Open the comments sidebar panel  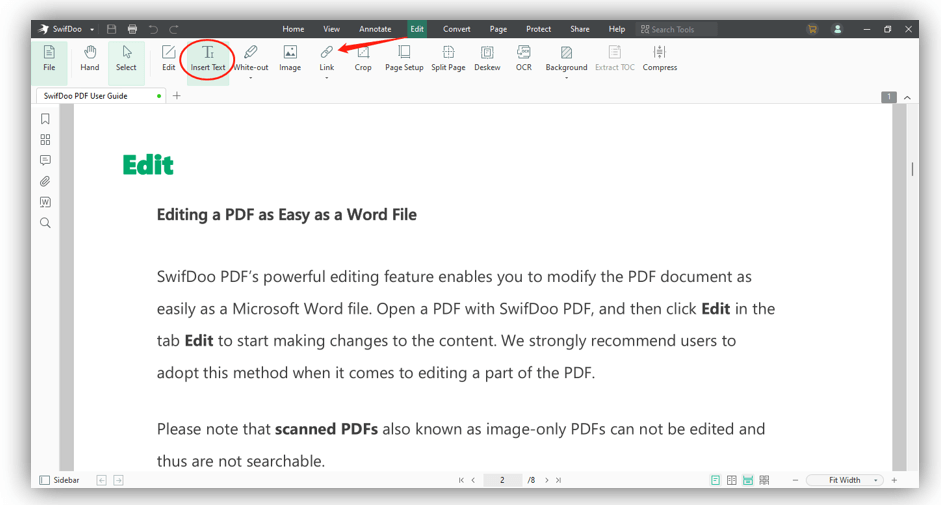45,160
